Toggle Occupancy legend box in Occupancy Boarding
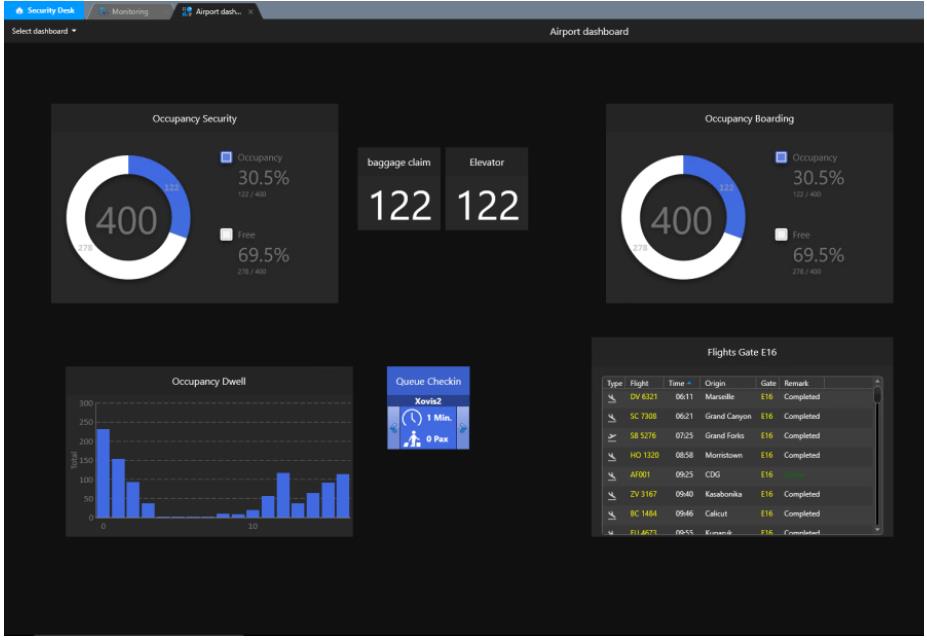The image size is (927, 643). (x=782, y=157)
